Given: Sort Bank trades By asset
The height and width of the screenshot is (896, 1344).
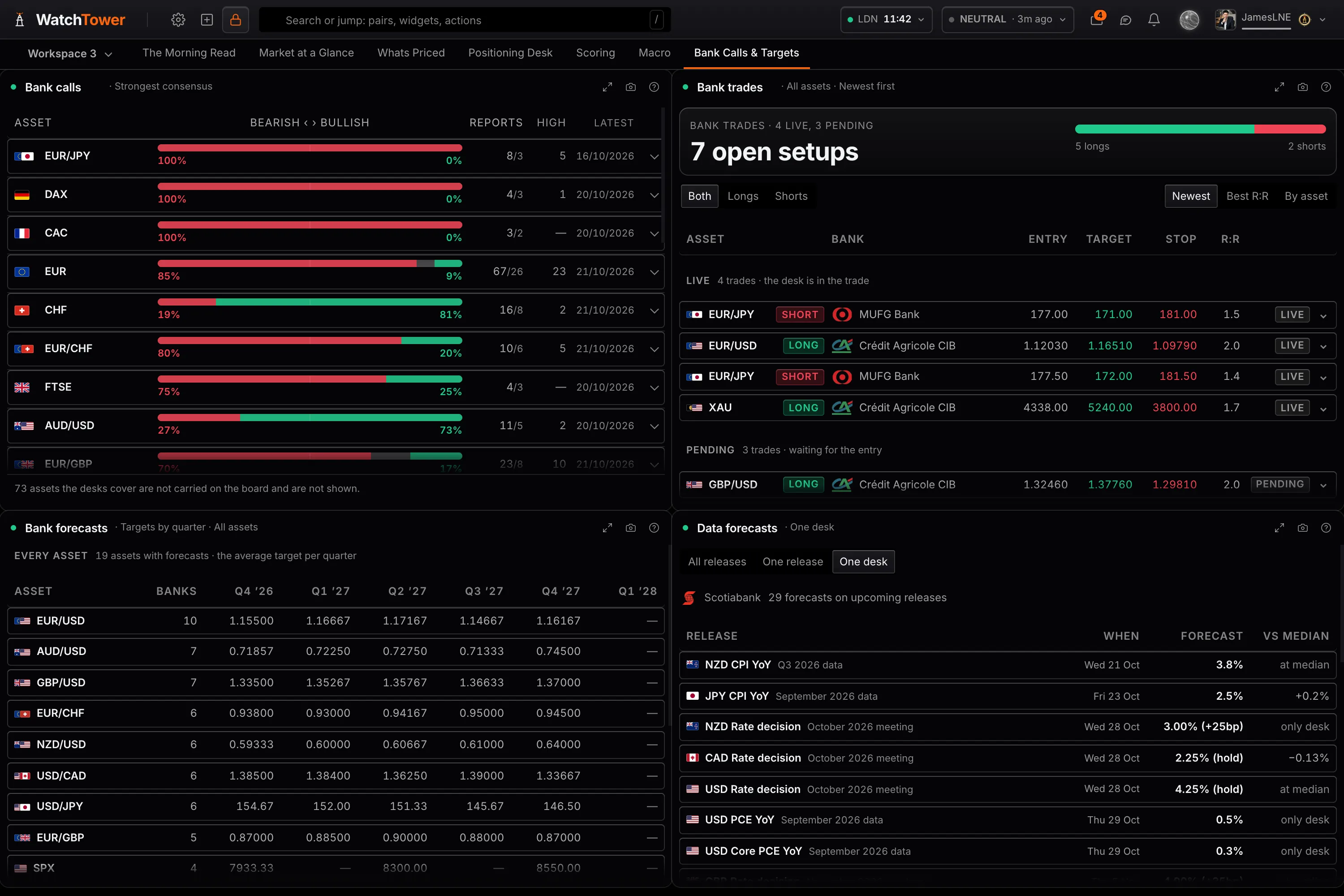Looking at the screenshot, I should pos(1306,196).
